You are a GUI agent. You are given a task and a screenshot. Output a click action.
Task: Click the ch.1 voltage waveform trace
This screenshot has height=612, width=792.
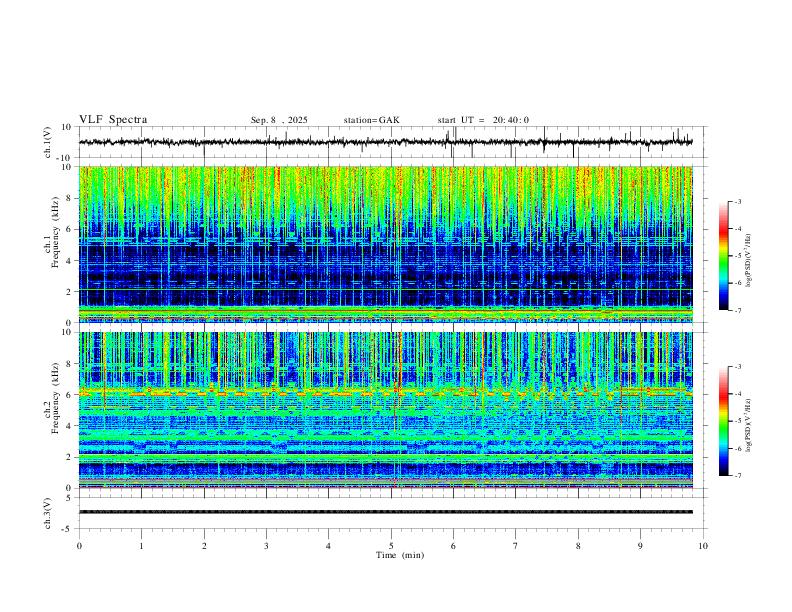tap(385, 142)
